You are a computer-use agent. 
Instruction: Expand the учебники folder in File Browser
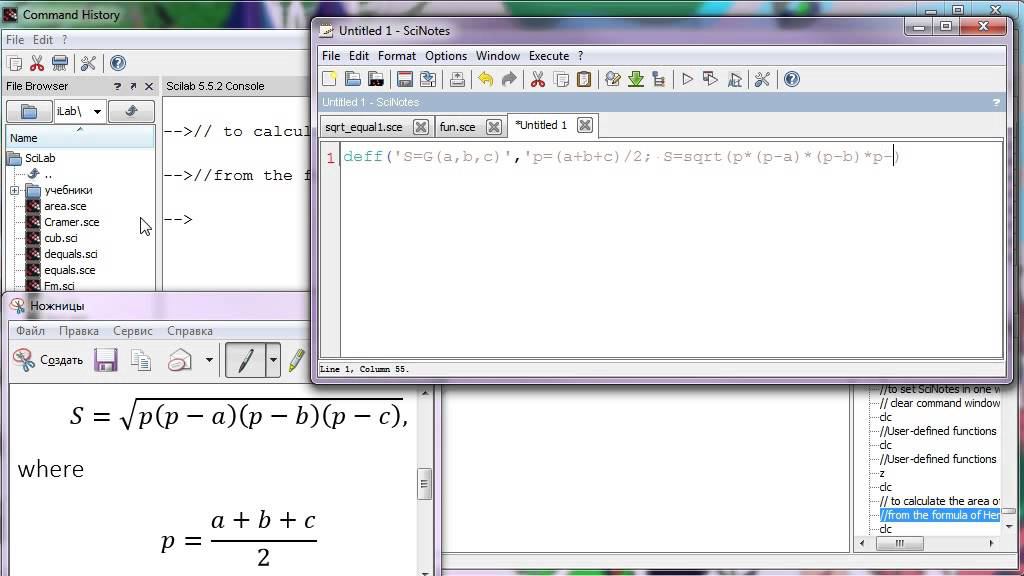coord(14,190)
